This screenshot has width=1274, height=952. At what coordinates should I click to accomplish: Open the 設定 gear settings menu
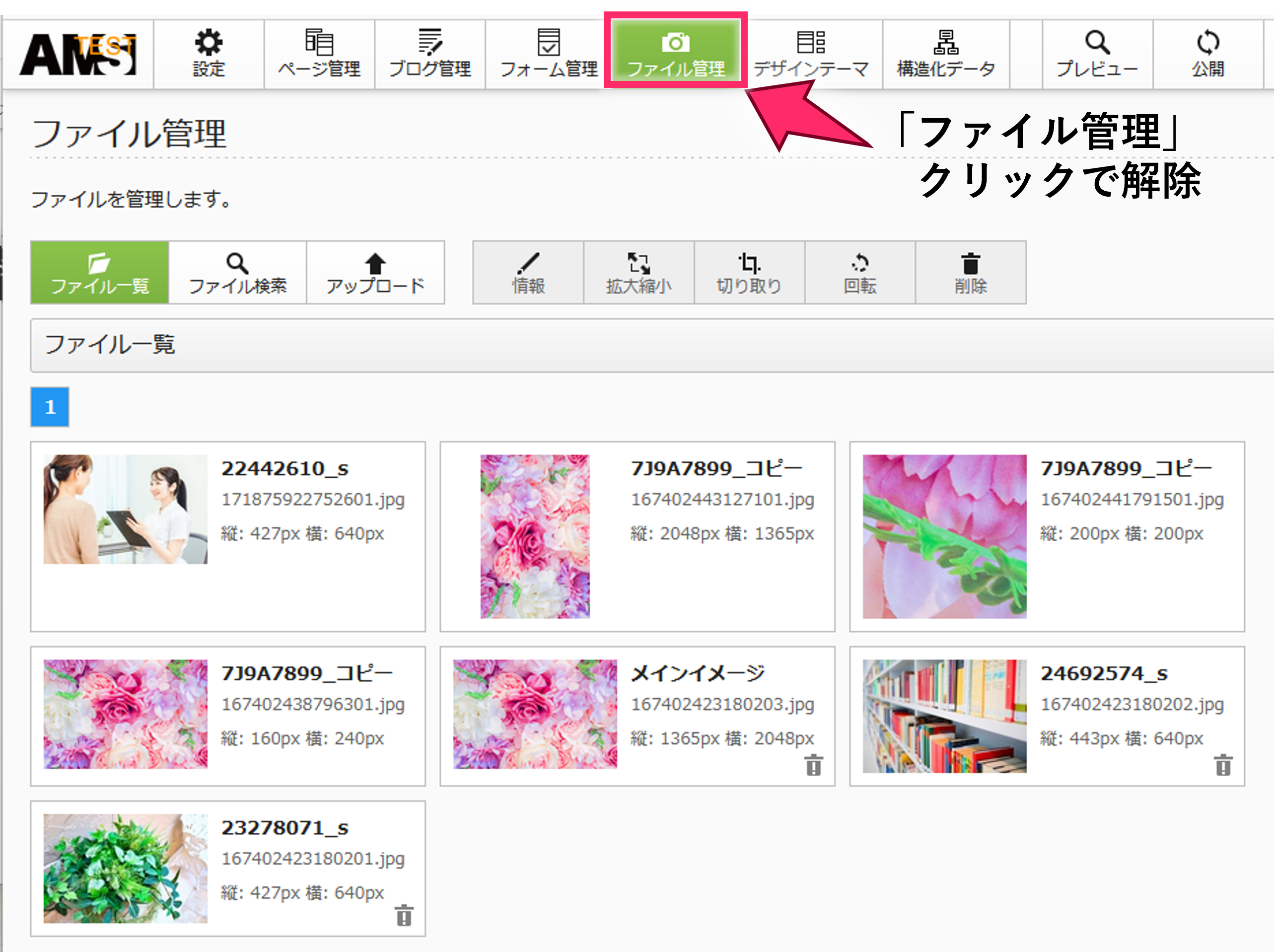tap(209, 54)
